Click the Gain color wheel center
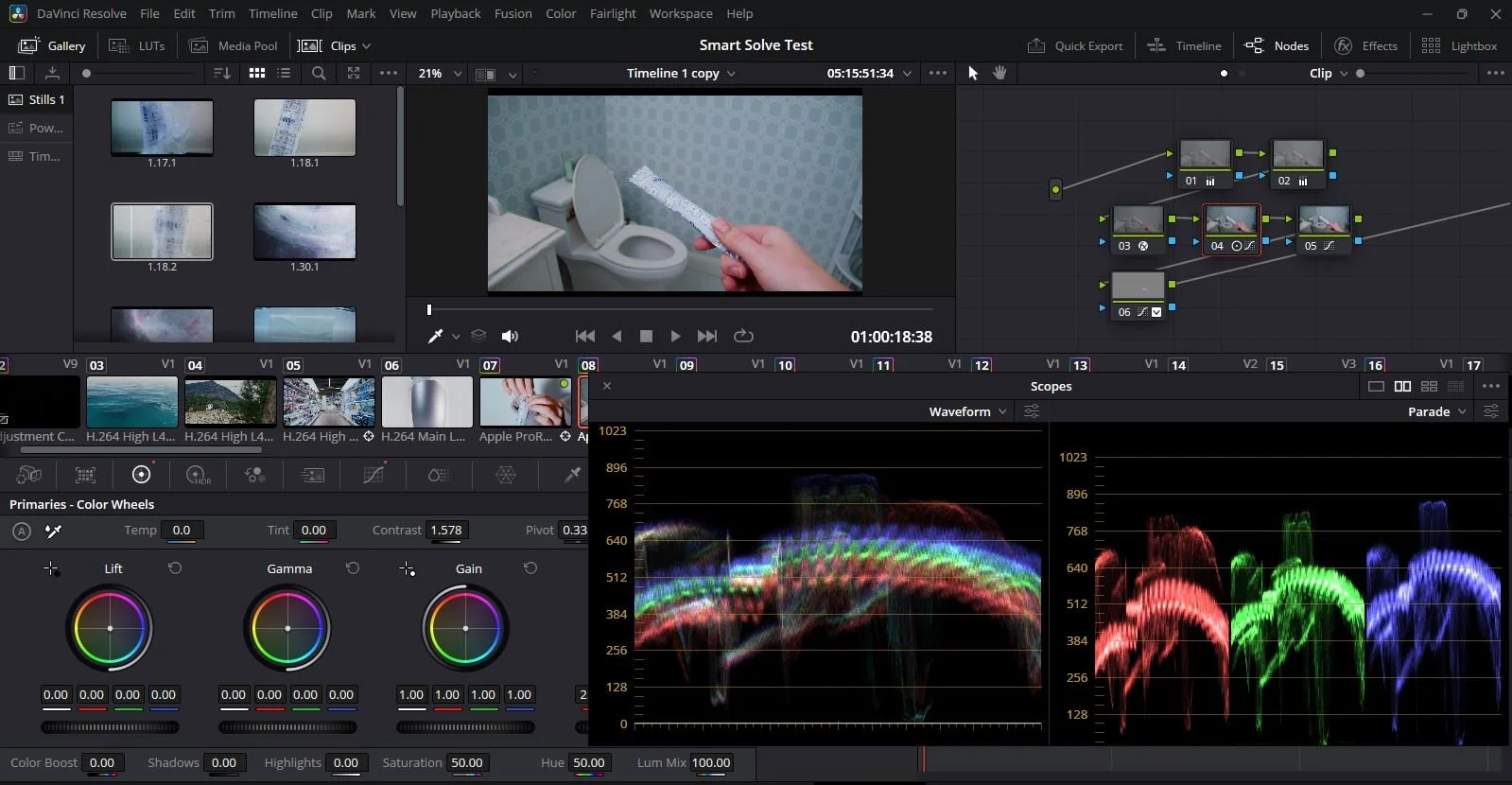Image resolution: width=1512 pixels, height=785 pixels. pos(465,628)
